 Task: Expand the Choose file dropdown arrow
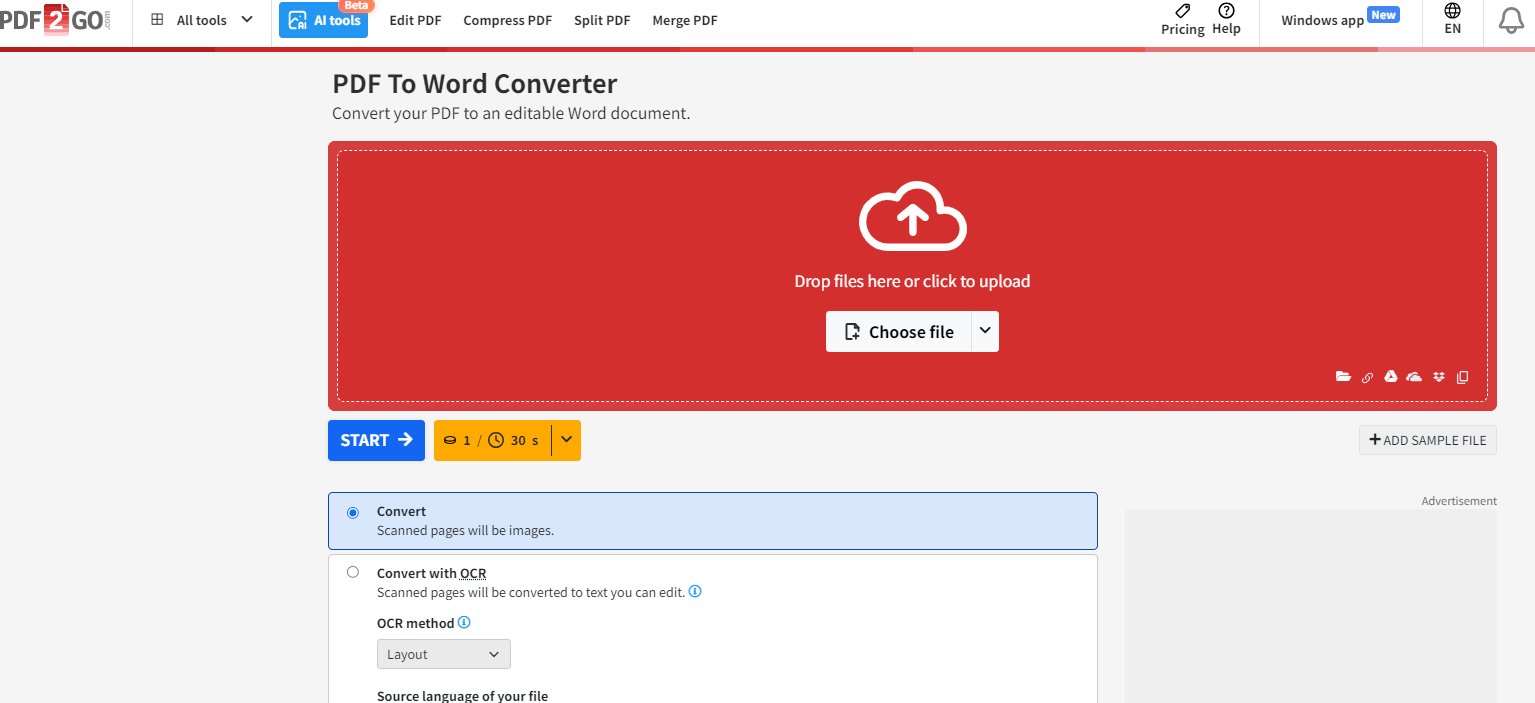[x=985, y=332]
